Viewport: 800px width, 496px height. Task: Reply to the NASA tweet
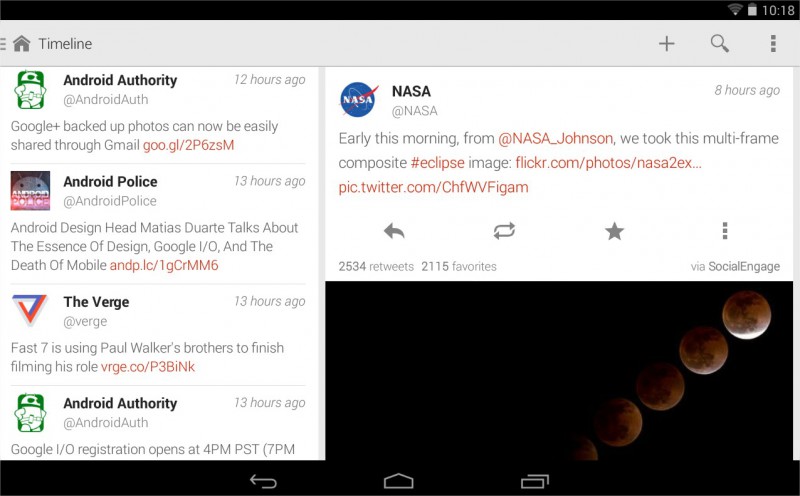click(x=394, y=232)
